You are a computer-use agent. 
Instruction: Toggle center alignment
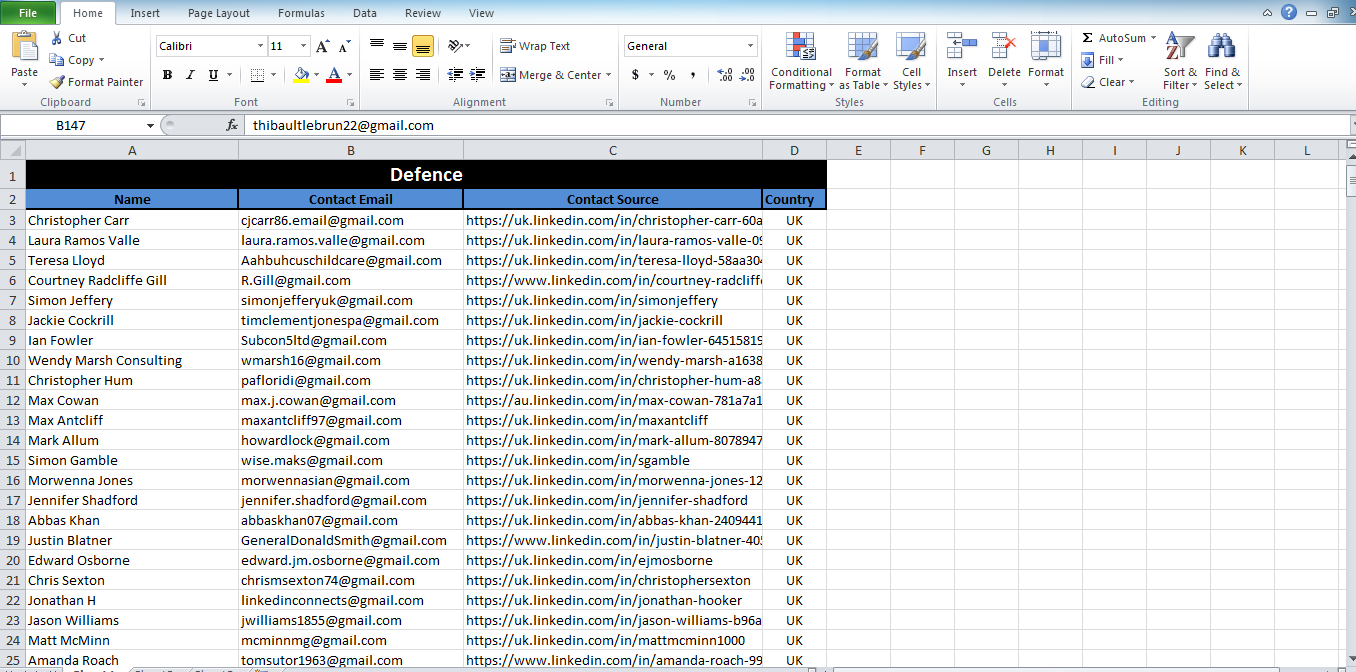pos(399,74)
